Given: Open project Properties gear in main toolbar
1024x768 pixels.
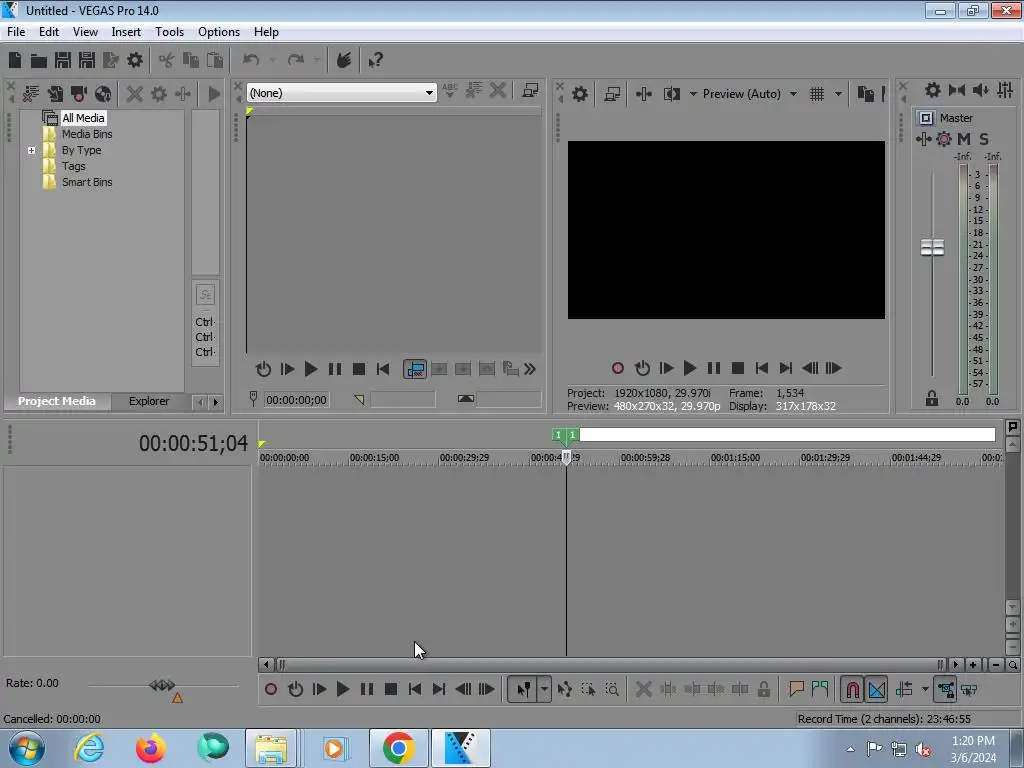Looking at the screenshot, I should [x=135, y=60].
